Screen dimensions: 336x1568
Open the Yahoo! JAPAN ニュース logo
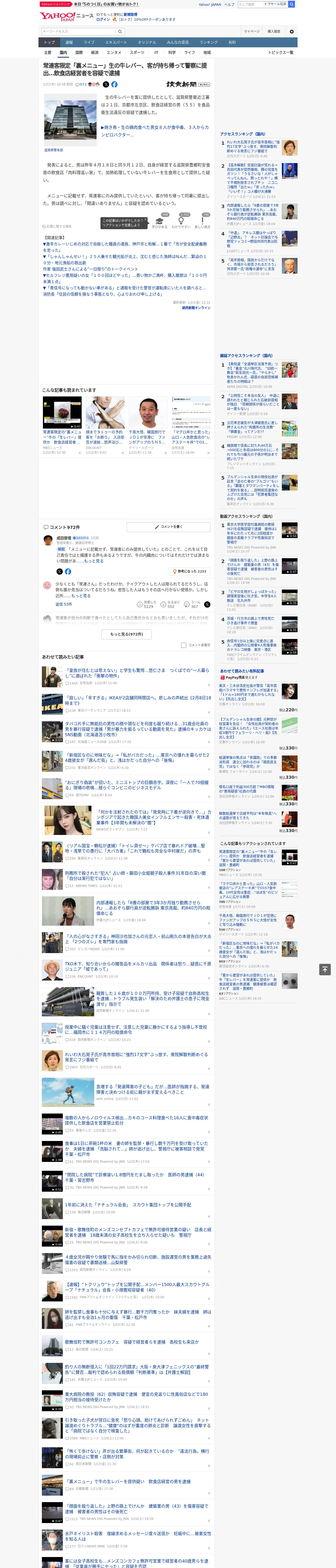pyautogui.click(x=66, y=16)
